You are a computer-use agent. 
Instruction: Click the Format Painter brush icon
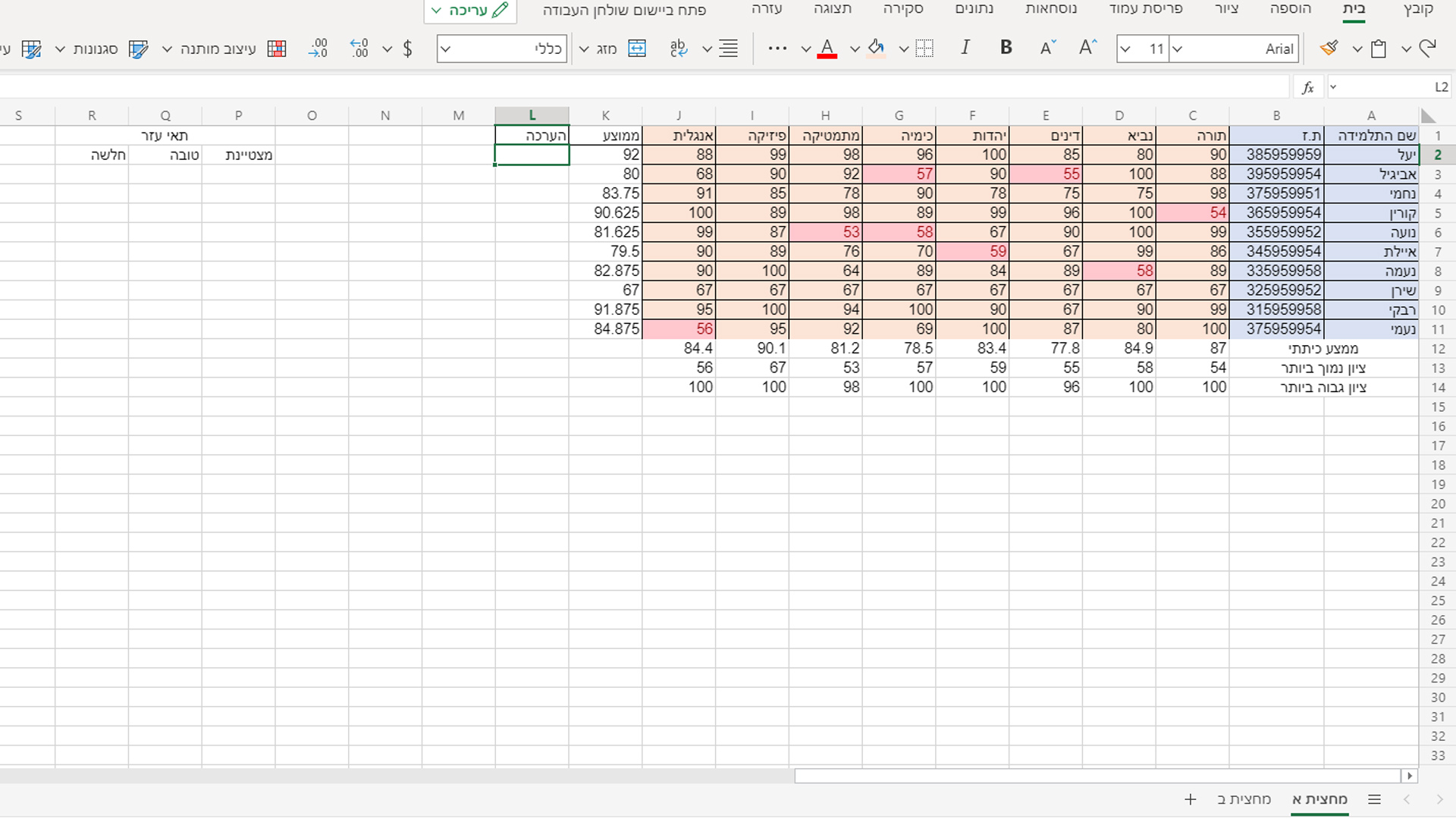tap(1329, 49)
